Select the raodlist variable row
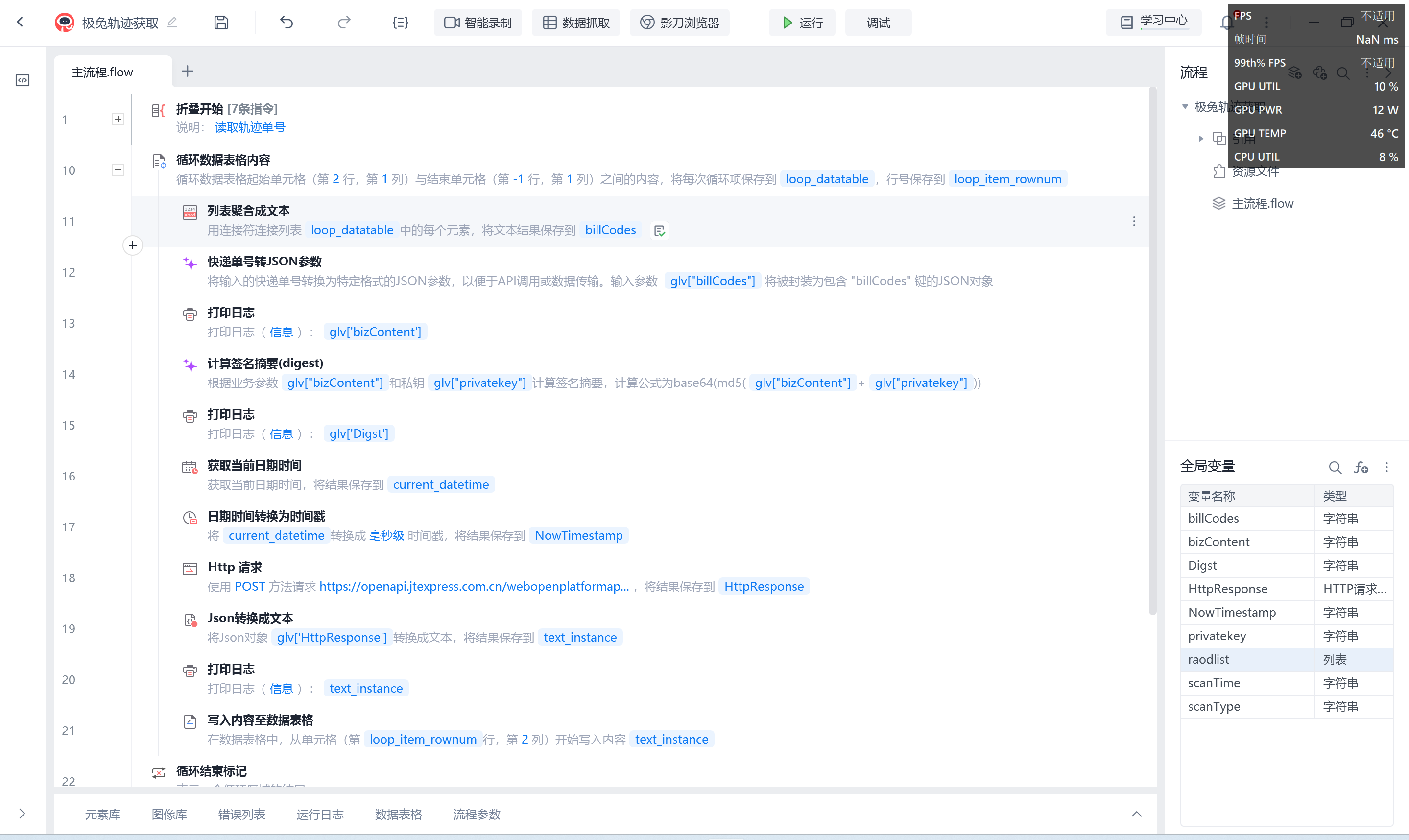Image resolution: width=1409 pixels, height=840 pixels. (1286, 659)
